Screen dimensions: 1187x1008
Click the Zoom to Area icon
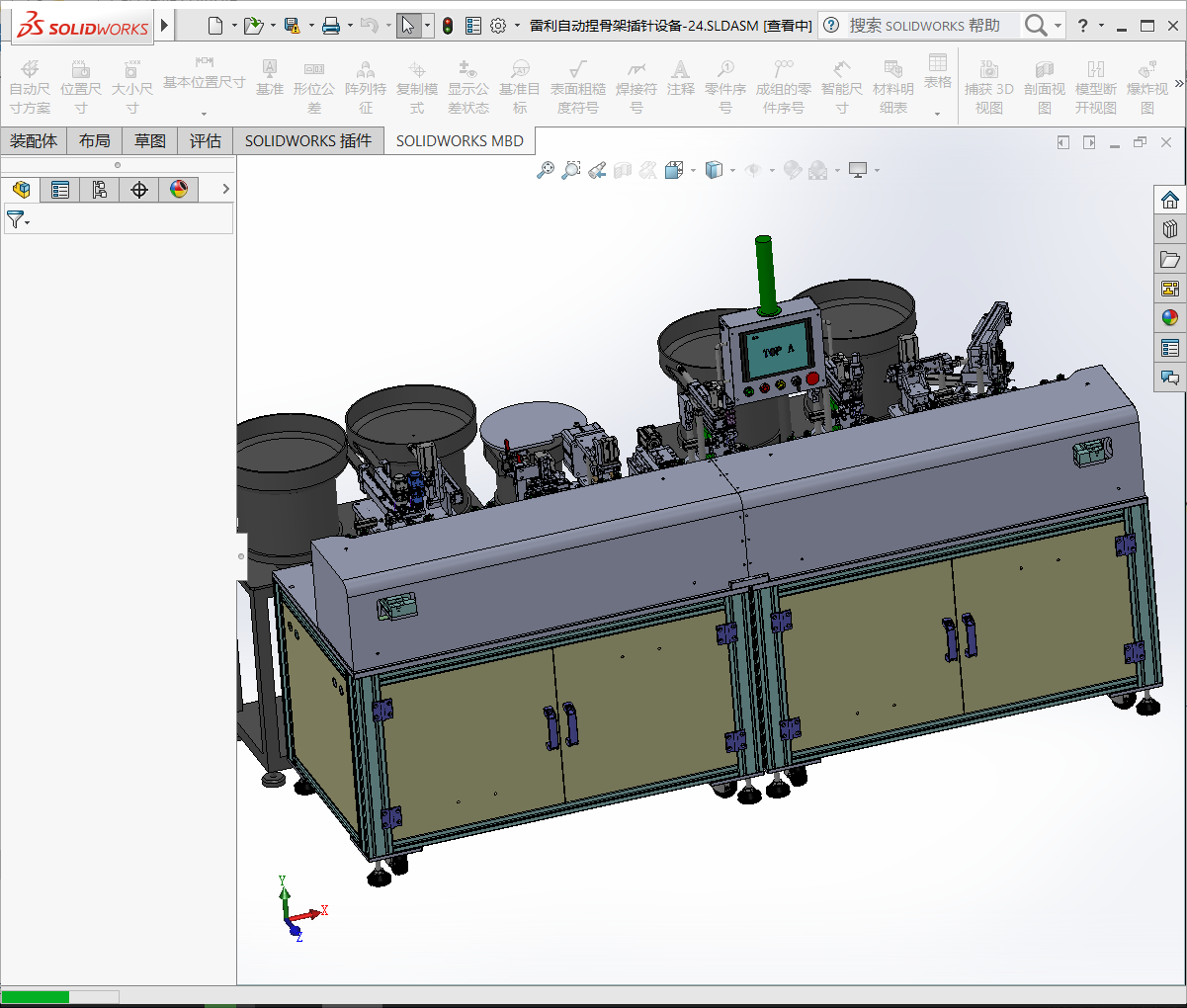(570, 171)
